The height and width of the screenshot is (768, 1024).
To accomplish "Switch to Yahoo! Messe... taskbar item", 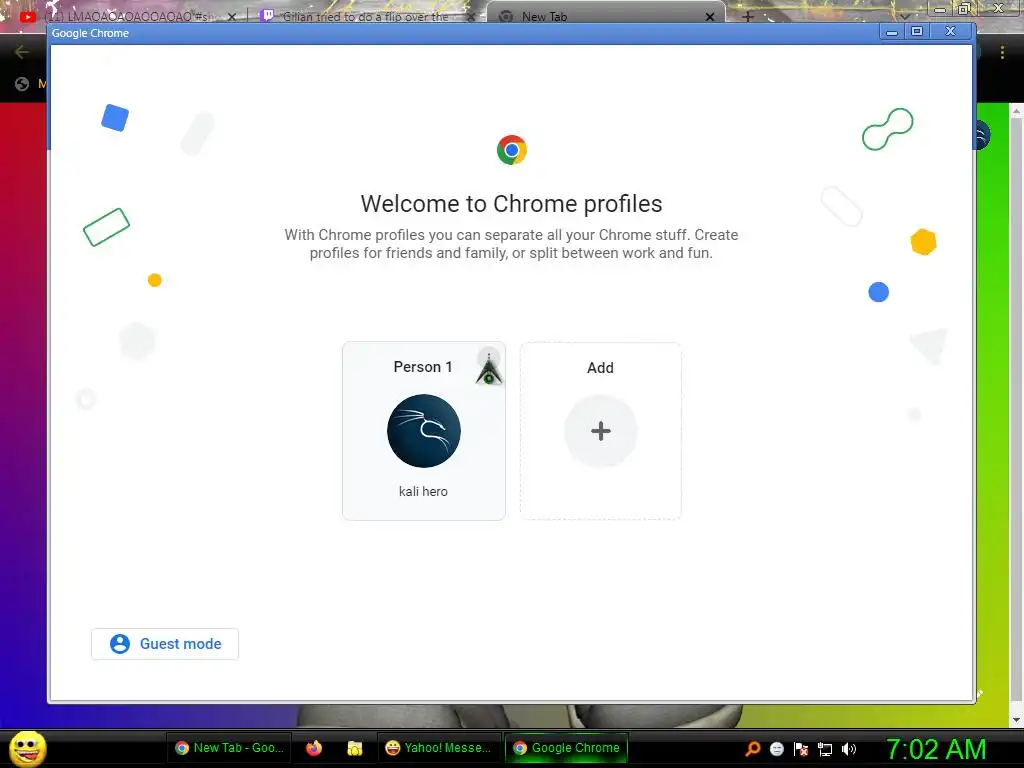I will pyautogui.click(x=438, y=748).
